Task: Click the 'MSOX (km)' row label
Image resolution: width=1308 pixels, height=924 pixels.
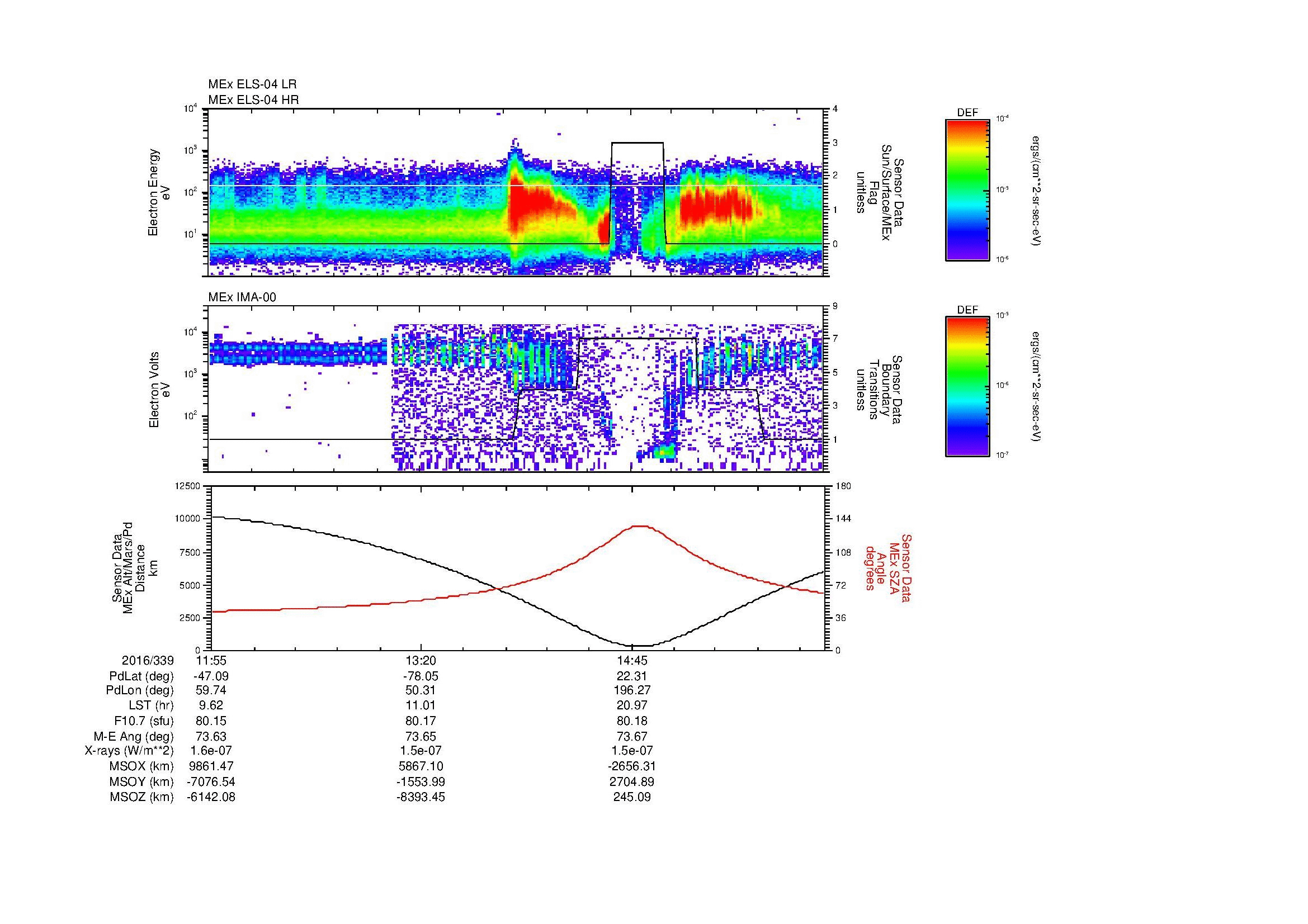Action: 142,766
